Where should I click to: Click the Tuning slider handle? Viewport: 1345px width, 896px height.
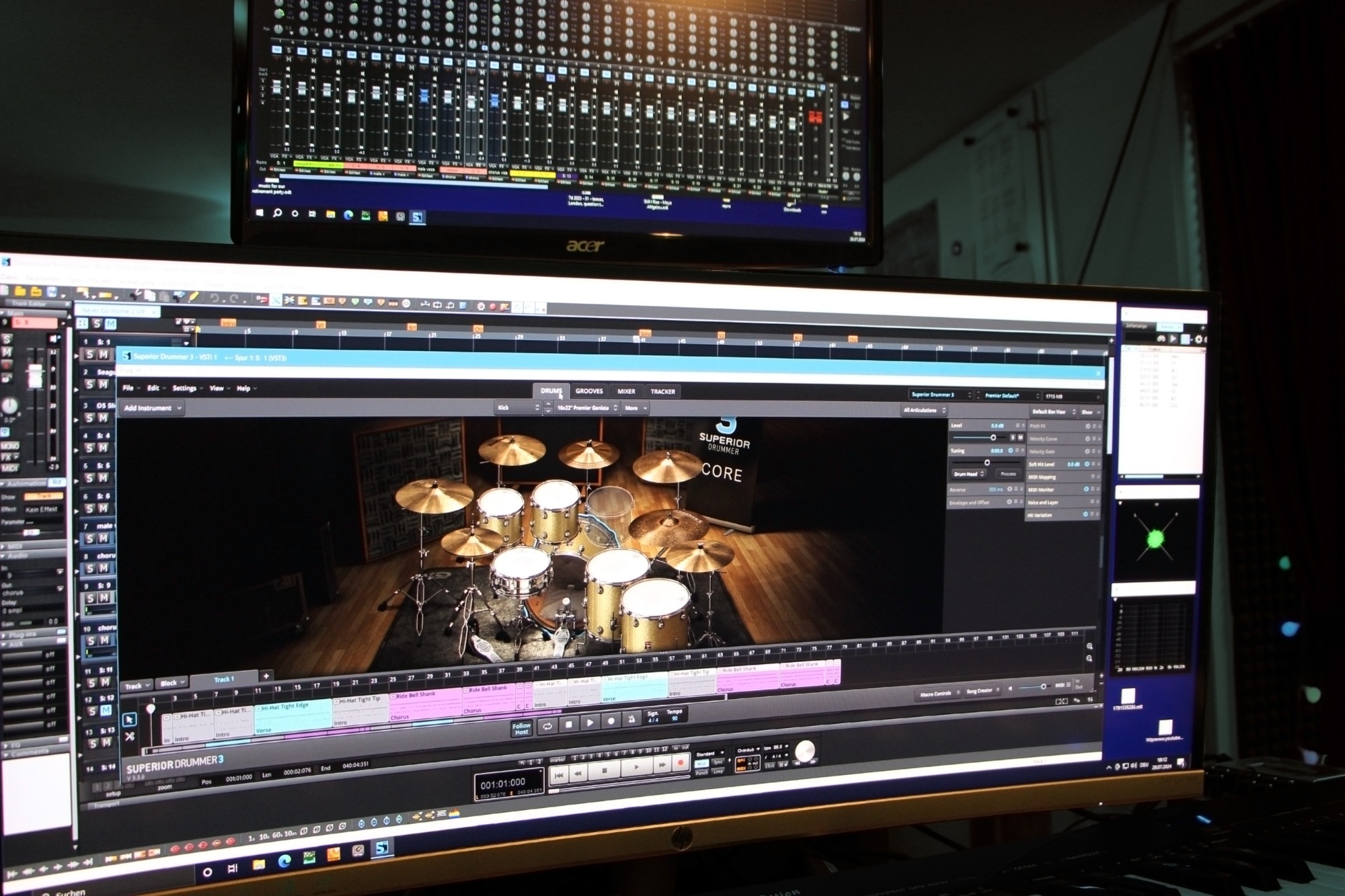pos(987,462)
